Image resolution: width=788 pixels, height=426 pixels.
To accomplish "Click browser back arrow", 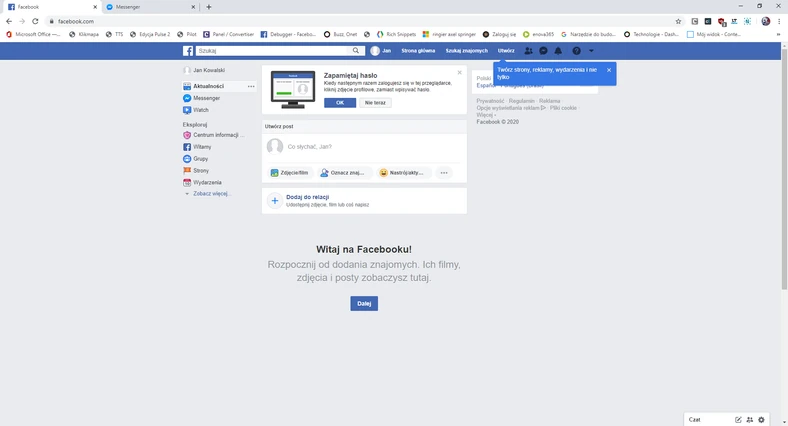I will (9, 21).
